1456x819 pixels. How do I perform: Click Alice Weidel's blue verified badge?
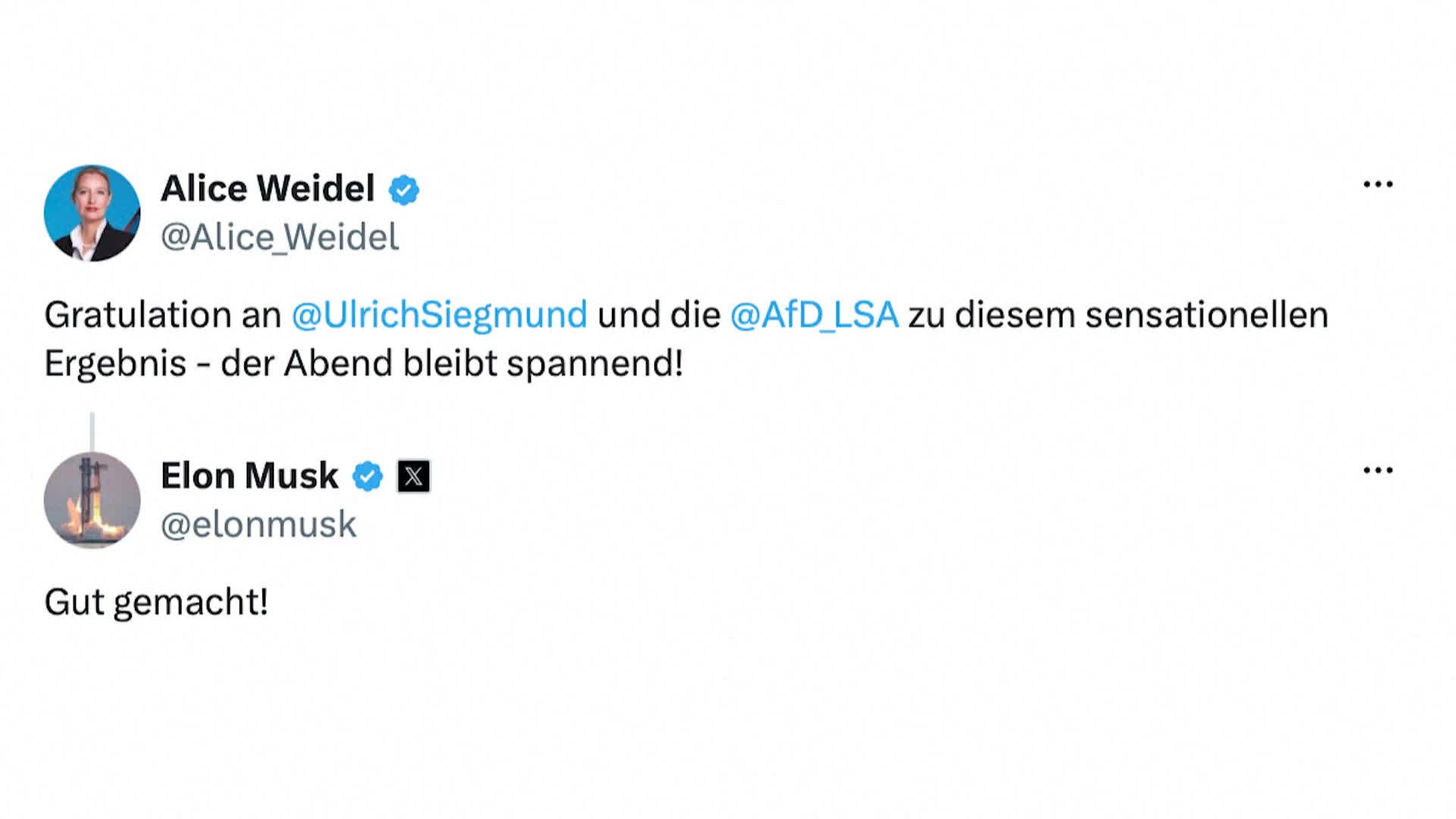(403, 190)
